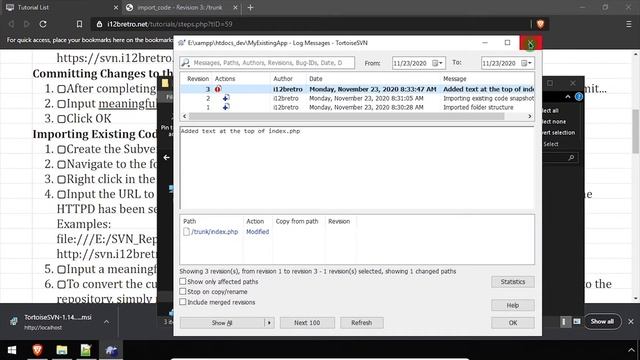Screen dimensions: 640x360
Task: Toggle Show only affected paths checkbox
Action: 182,281
